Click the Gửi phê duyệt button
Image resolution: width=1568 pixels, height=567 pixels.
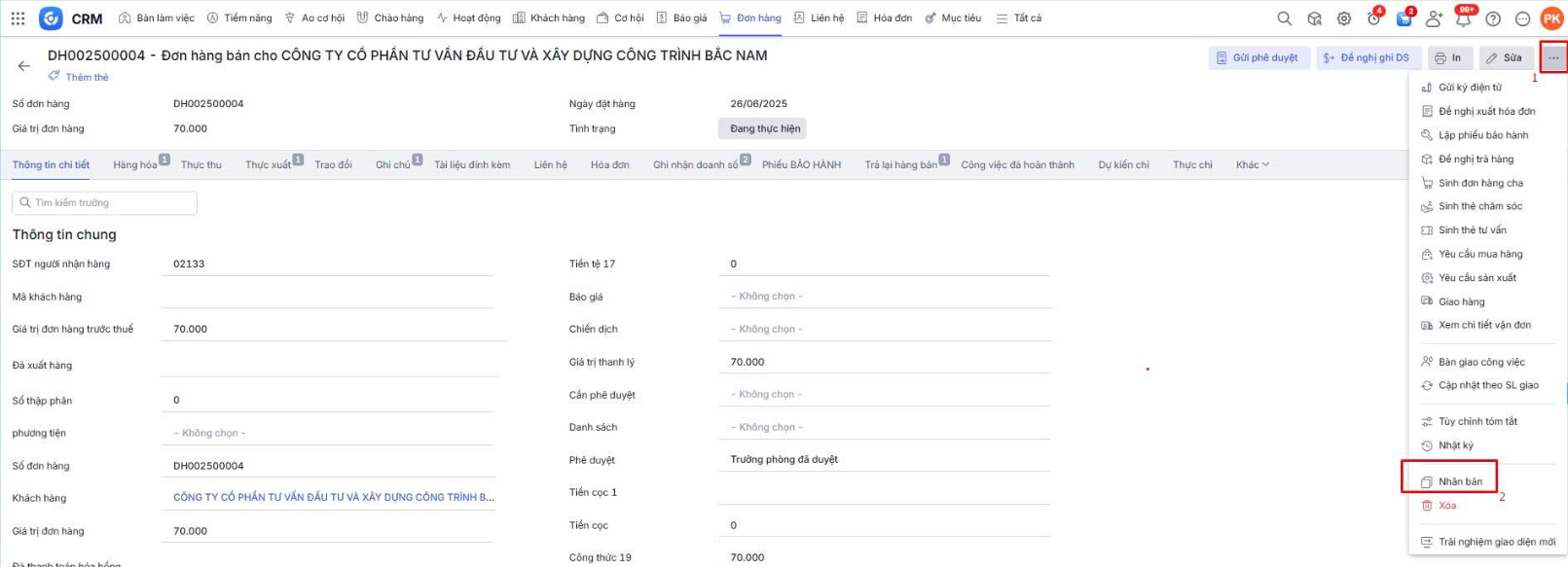pos(1258,58)
